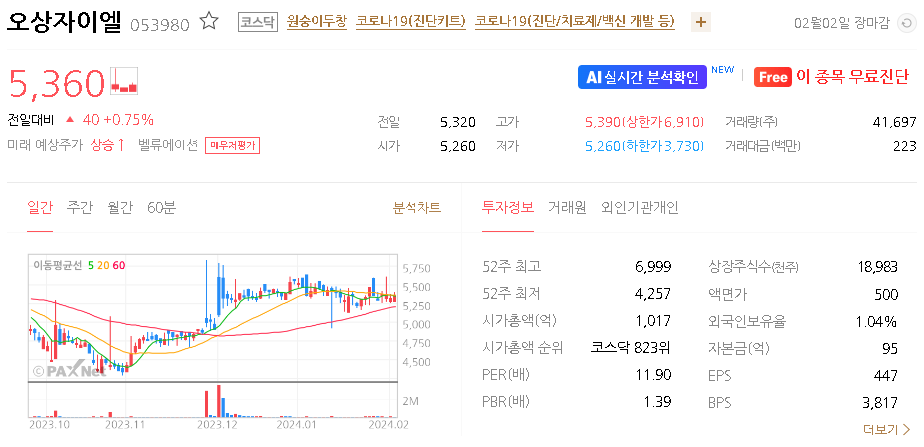The height and width of the screenshot is (447, 924).
Task: Click the 2023.12 date label on chart axis
Action: coord(217,423)
